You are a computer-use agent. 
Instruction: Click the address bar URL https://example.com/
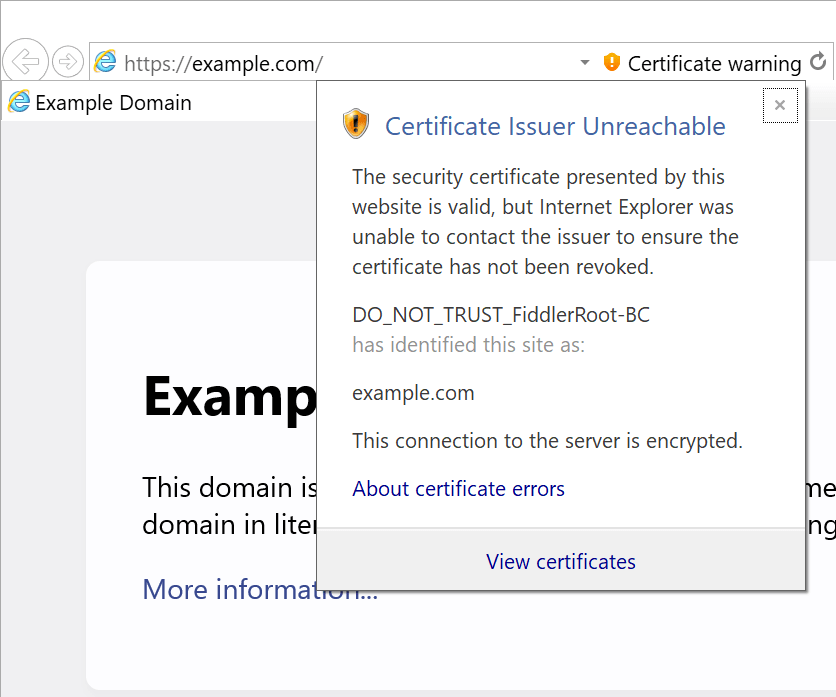[223, 64]
